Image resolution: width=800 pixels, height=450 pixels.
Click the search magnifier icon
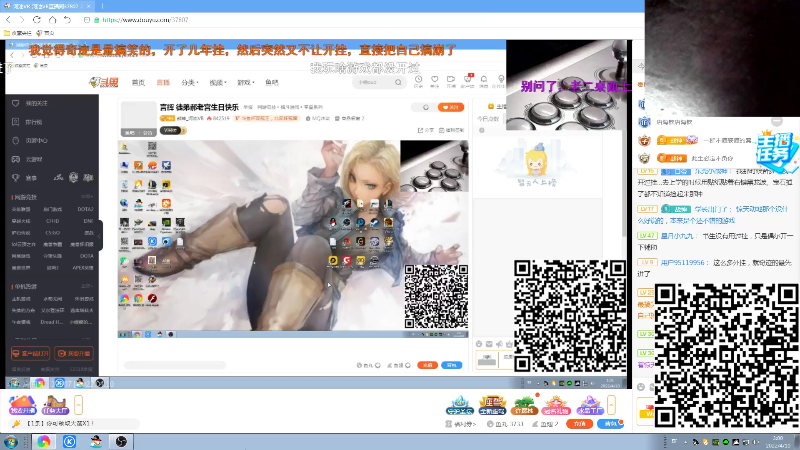click(398, 82)
